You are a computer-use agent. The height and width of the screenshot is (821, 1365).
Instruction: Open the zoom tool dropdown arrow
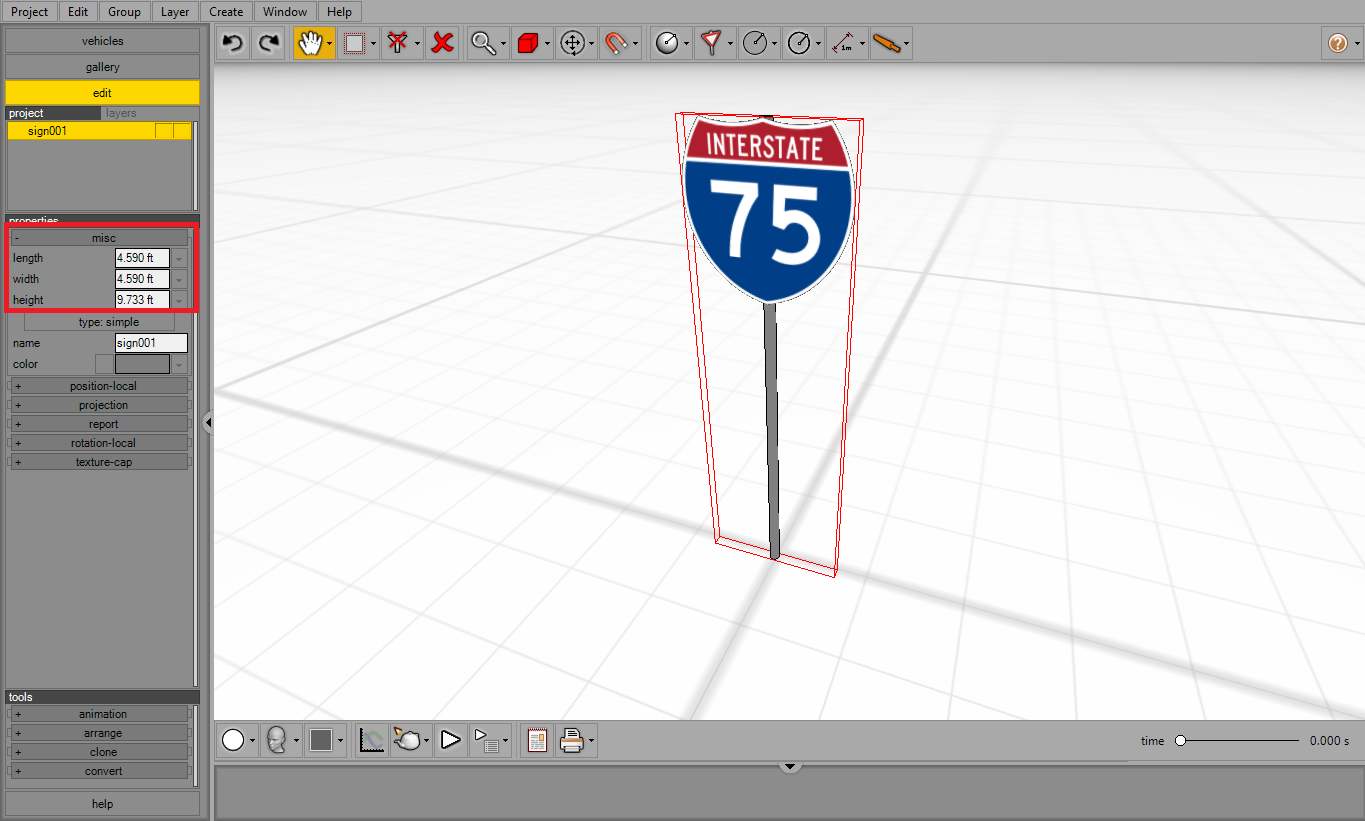click(505, 44)
